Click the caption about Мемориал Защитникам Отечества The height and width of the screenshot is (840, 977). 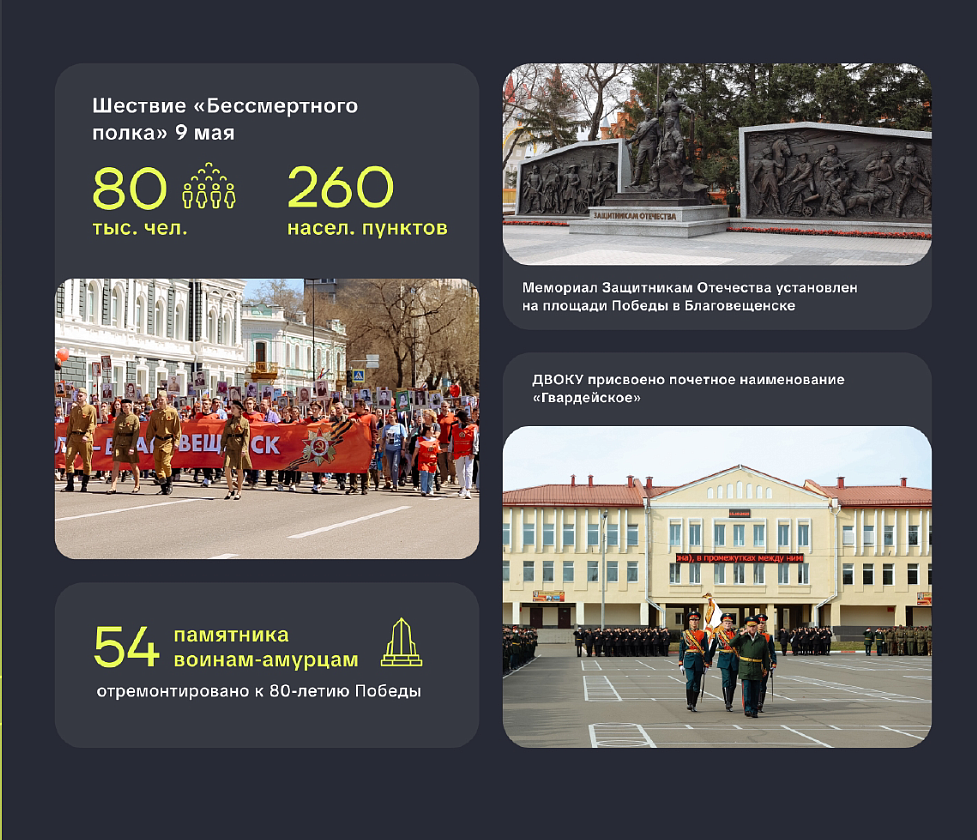(689, 296)
